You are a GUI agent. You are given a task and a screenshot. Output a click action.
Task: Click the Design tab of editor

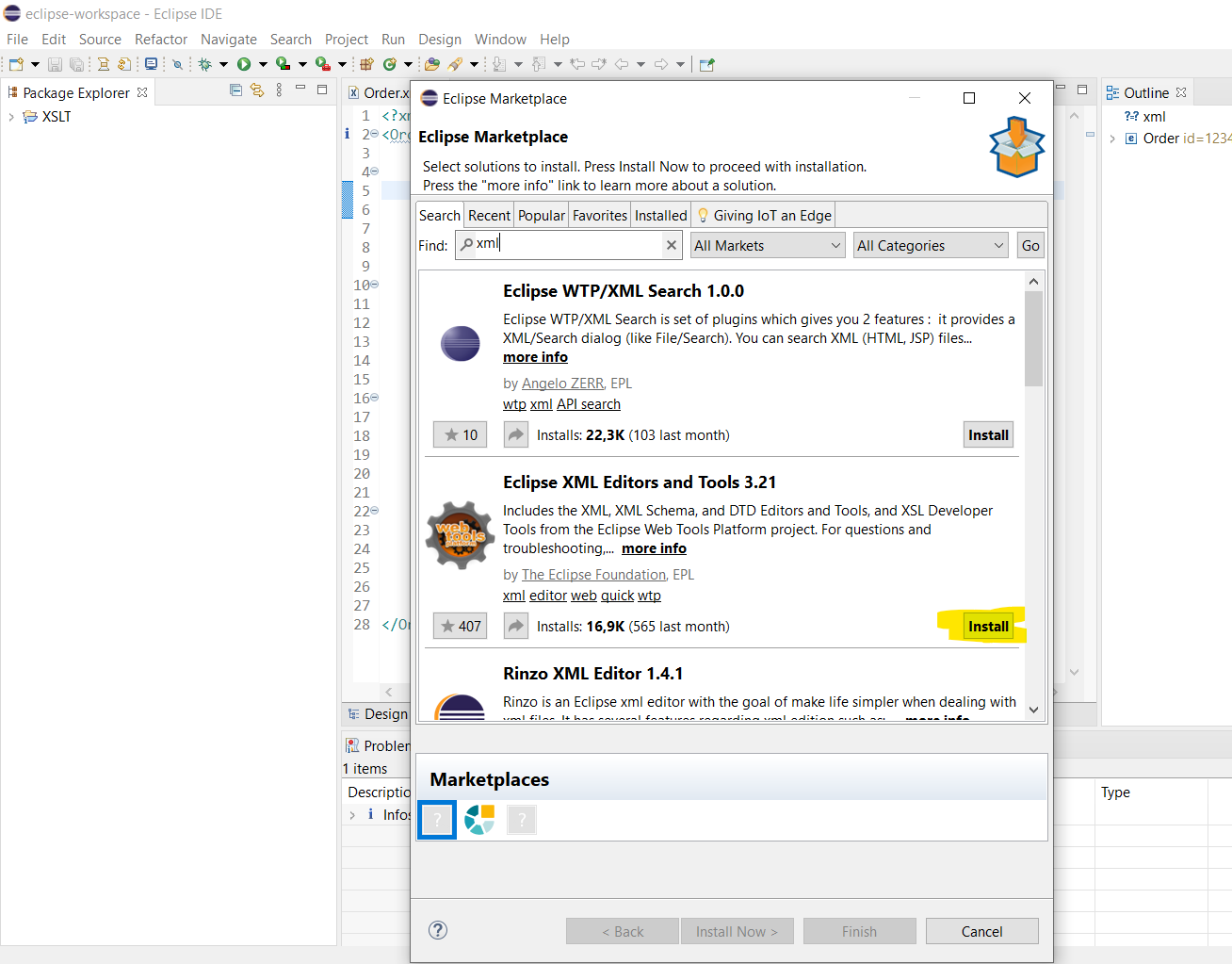point(378,714)
